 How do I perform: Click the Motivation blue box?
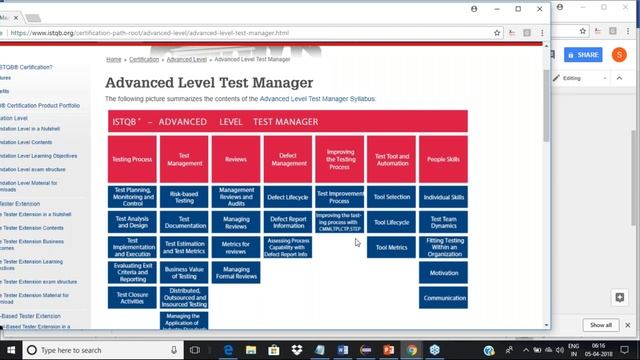click(x=443, y=273)
